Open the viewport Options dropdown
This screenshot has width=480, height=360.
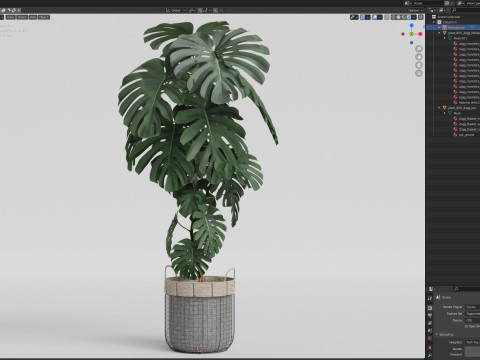pos(415,11)
